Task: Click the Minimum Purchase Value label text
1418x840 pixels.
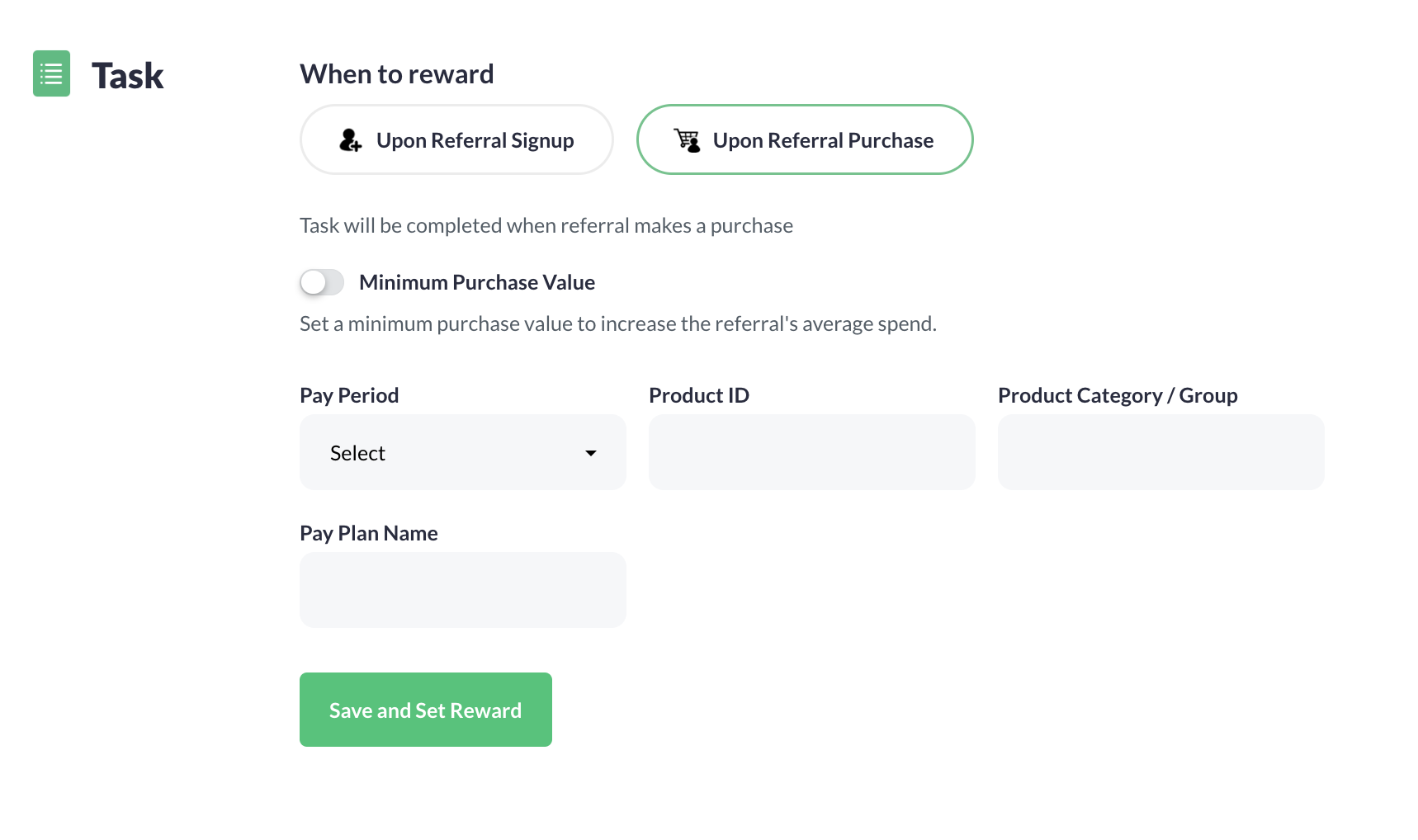Action: click(x=477, y=281)
